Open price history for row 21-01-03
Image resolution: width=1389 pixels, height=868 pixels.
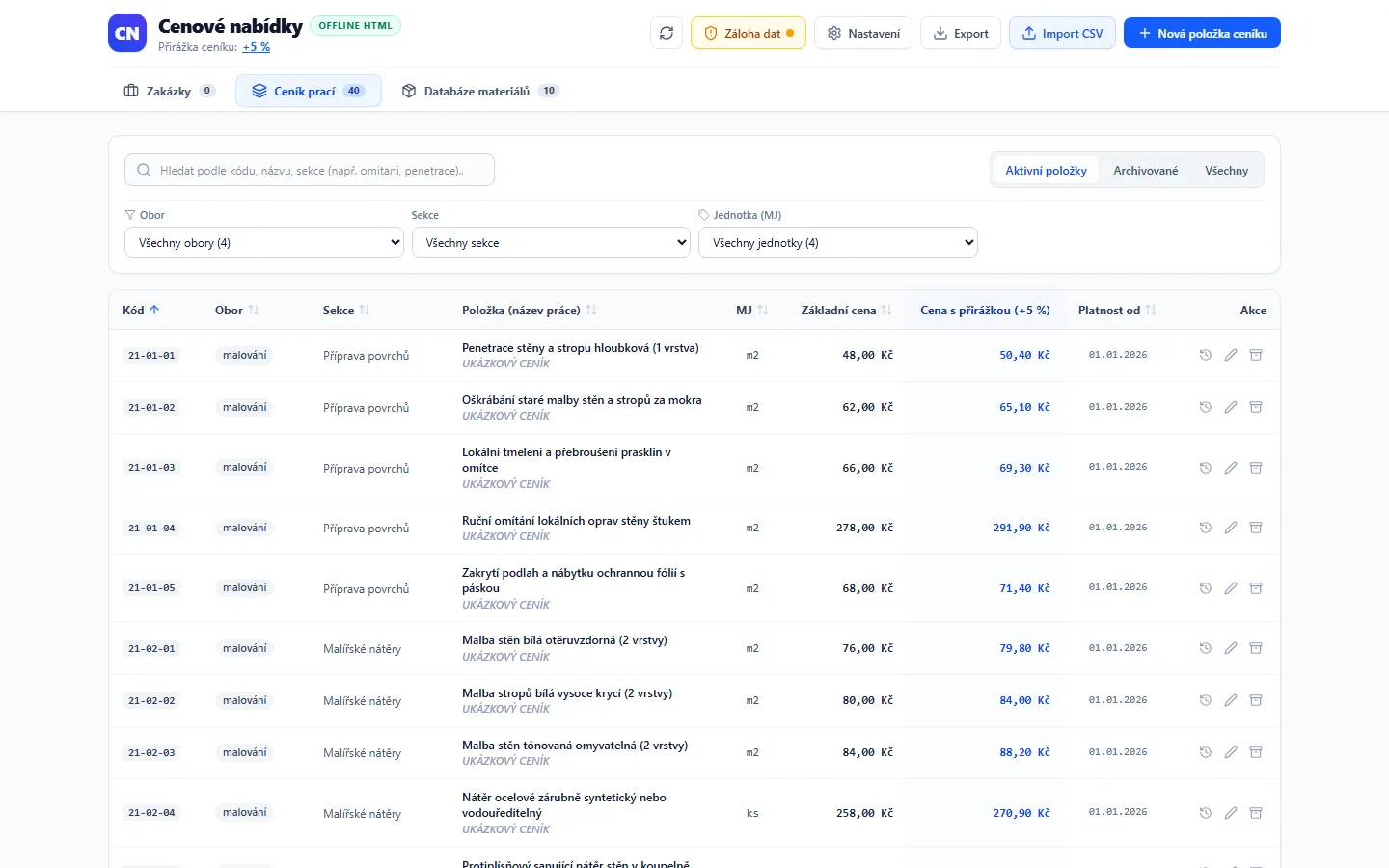(x=1205, y=468)
